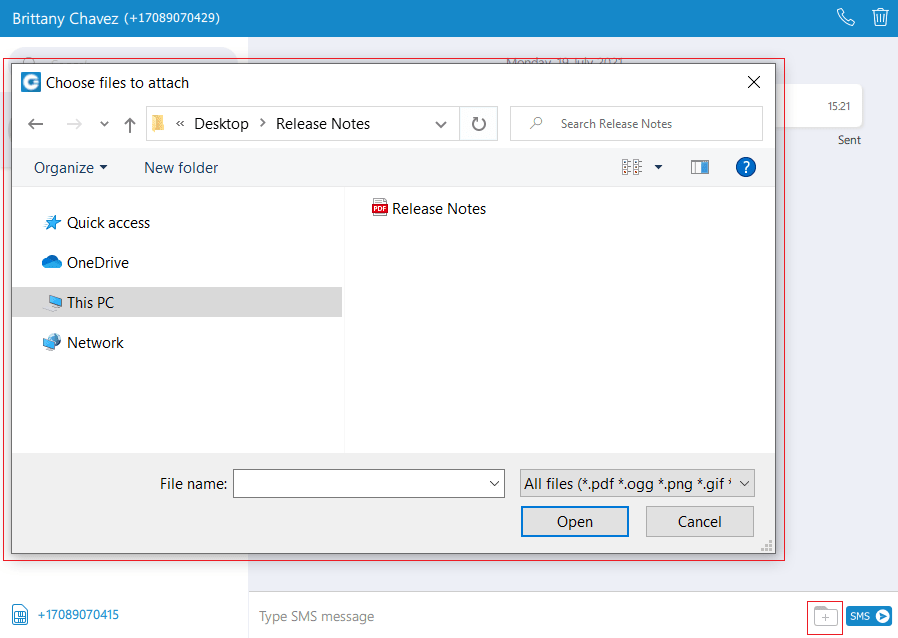
Task: Open the All files type filter dropdown
Action: [637, 483]
